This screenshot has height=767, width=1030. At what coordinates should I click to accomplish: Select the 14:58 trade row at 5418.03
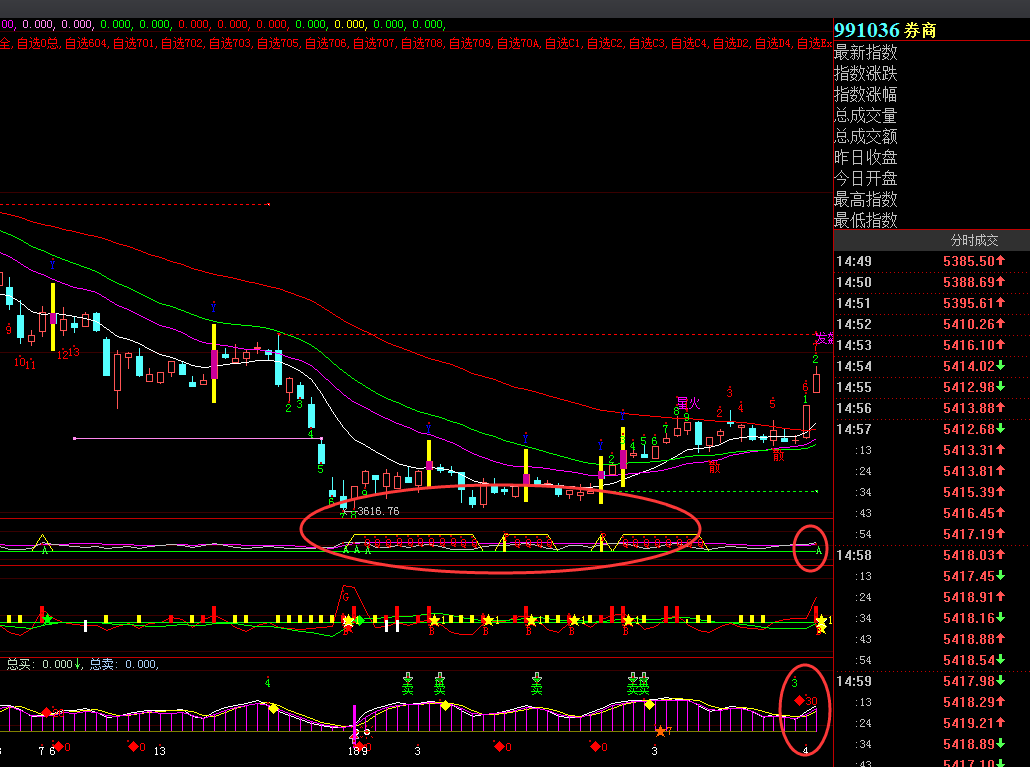pyautogui.click(x=931, y=555)
